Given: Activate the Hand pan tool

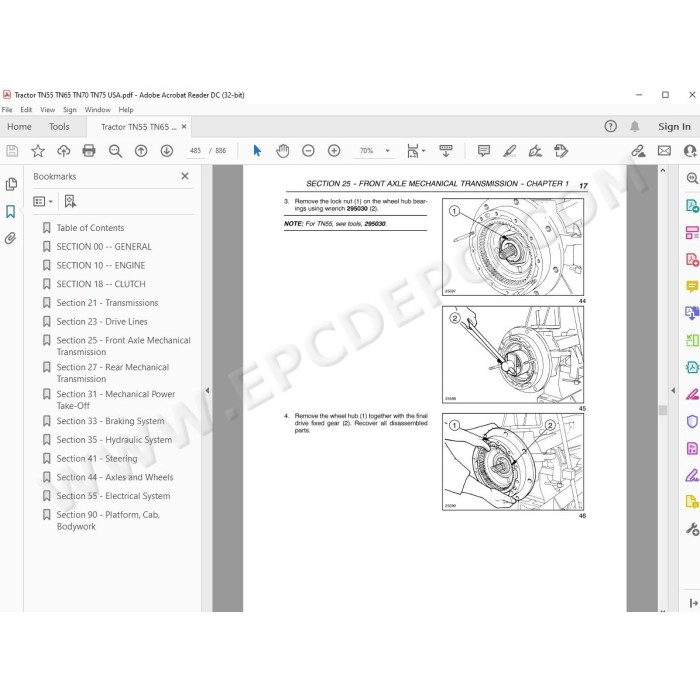Looking at the screenshot, I should [x=283, y=151].
